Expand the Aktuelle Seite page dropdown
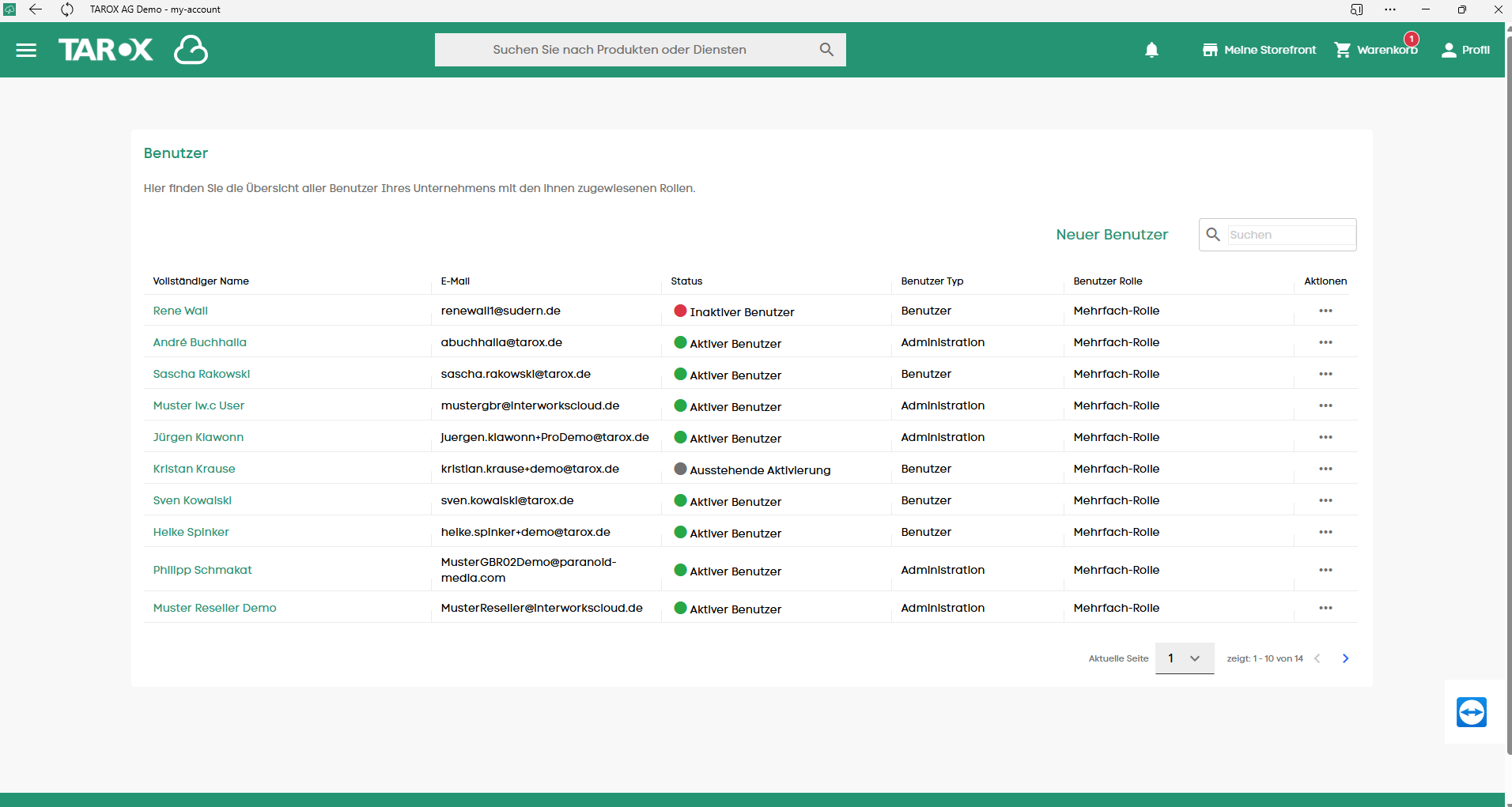The width and height of the screenshot is (1512, 807). [x=1185, y=658]
